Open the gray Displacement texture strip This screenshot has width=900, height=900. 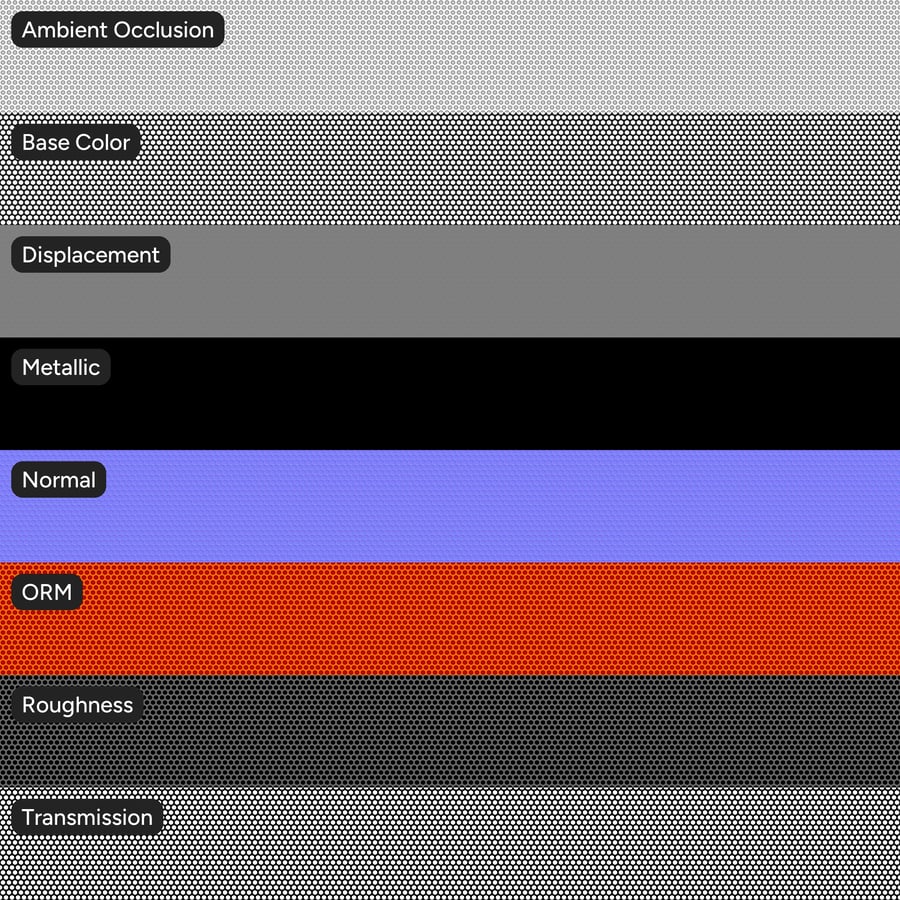(450, 281)
